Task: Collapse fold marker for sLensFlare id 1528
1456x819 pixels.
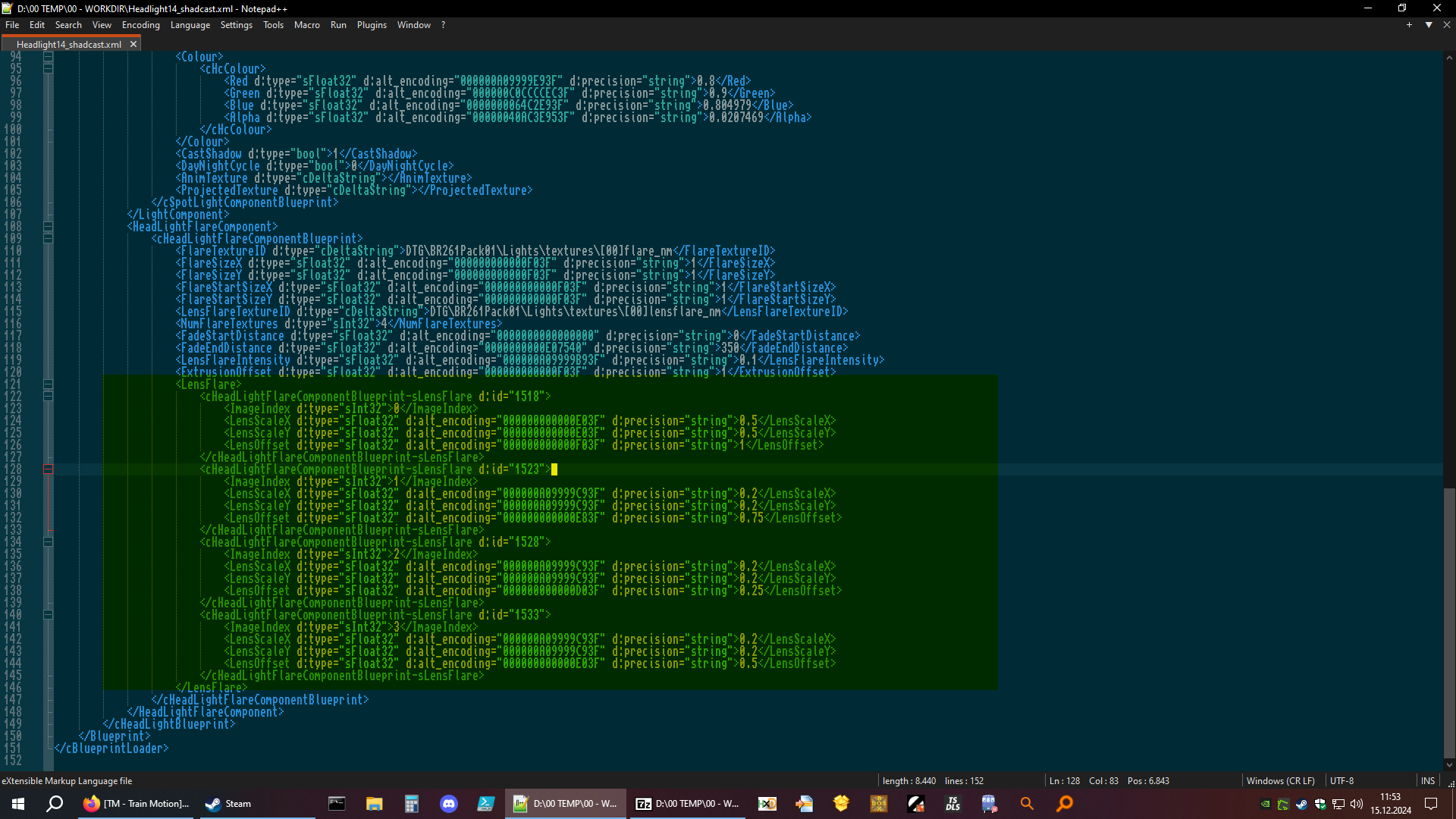Action: [x=48, y=542]
